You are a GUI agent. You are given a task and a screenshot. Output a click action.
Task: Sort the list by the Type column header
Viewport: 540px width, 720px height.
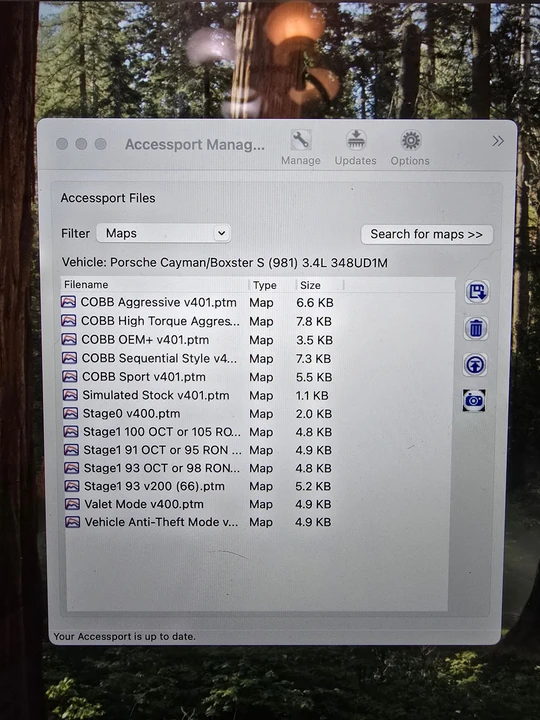tap(272, 285)
